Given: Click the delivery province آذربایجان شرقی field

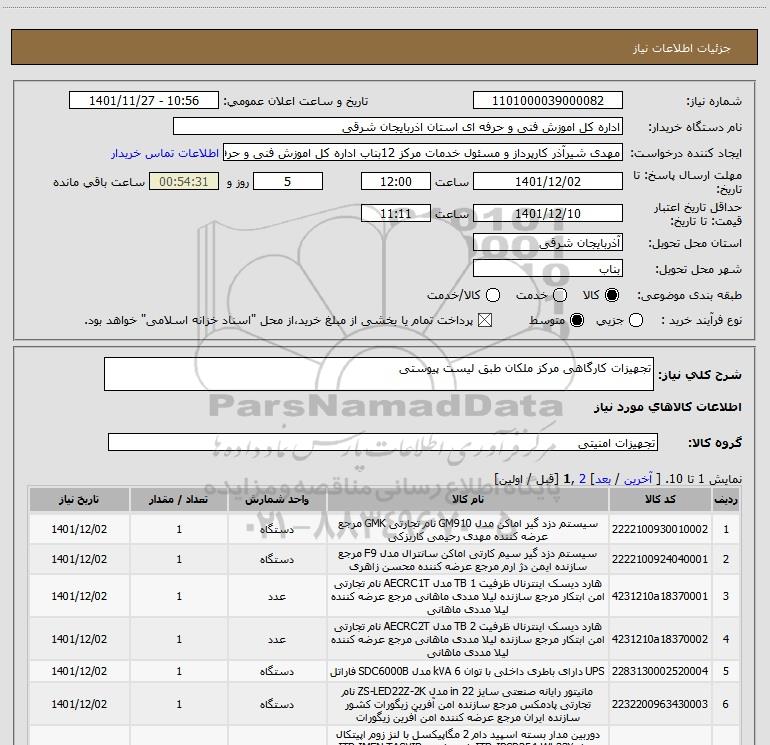Looking at the screenshot, I should [x=548, y=242].
